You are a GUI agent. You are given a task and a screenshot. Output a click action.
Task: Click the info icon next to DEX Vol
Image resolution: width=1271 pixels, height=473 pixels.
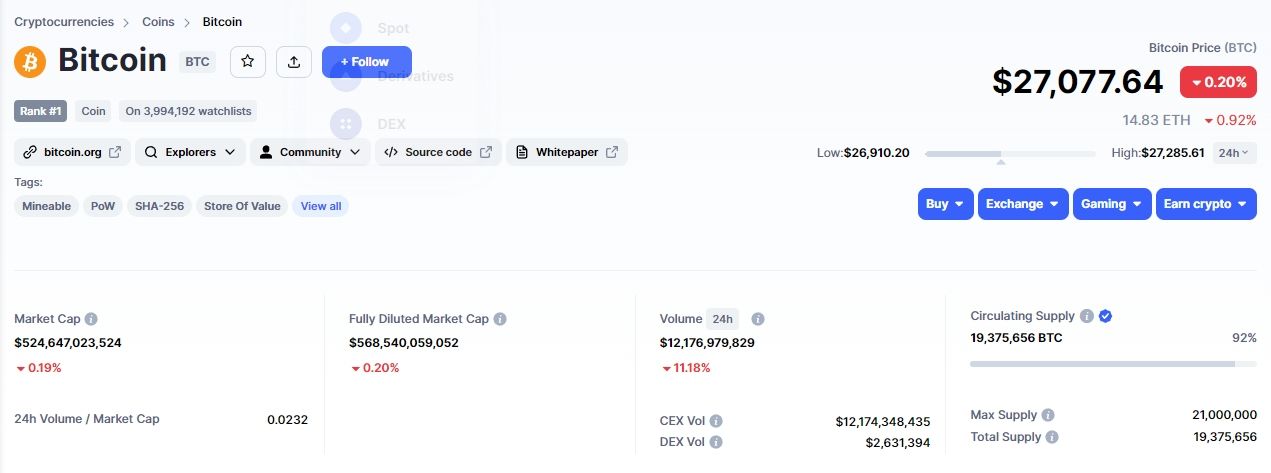click(716, 442)
